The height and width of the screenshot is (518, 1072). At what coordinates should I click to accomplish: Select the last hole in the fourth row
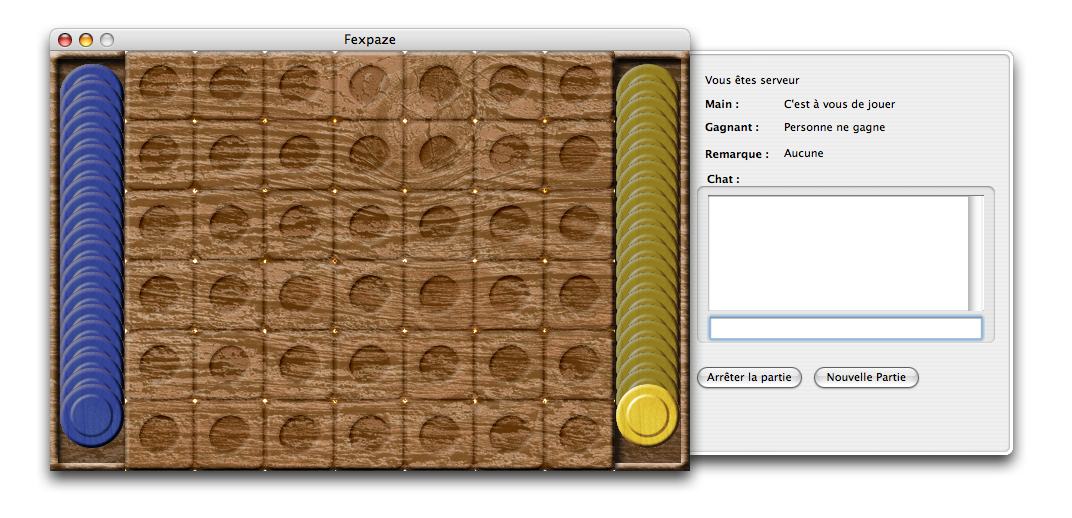click(580, 293)
